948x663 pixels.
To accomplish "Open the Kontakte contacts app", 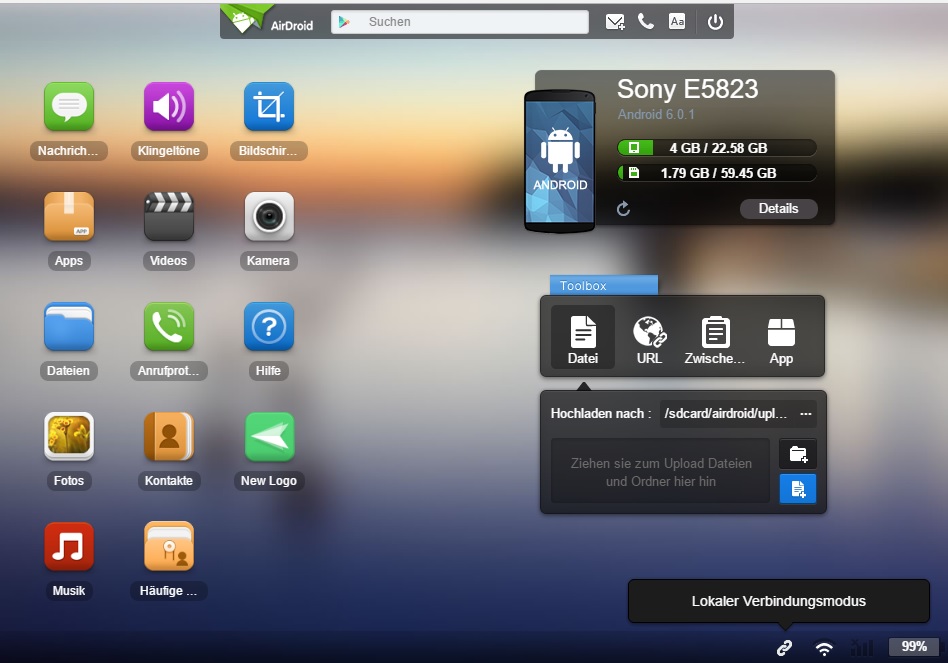I will coord(169,436).
